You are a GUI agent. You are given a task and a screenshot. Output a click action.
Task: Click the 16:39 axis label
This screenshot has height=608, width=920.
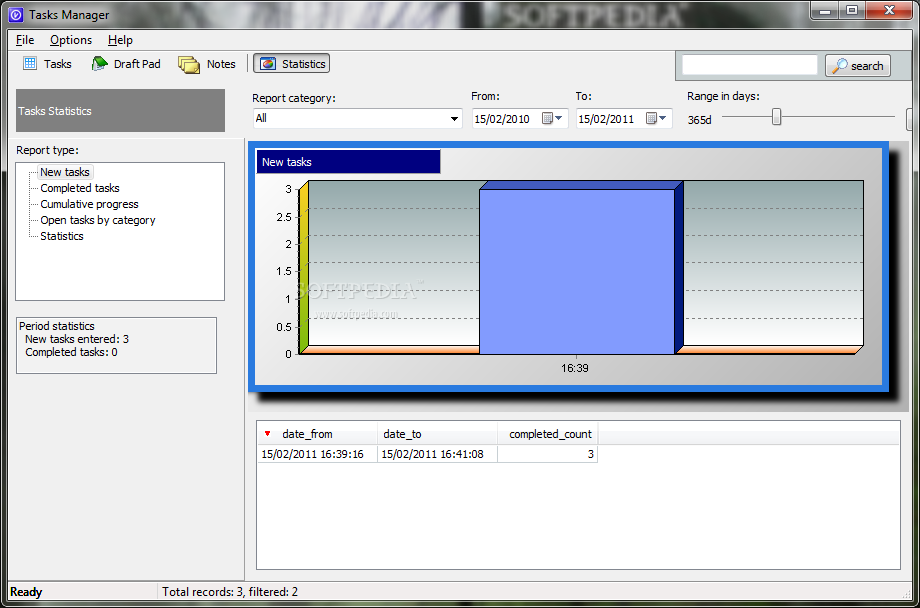pyautogui.click(x=574, y=369)
